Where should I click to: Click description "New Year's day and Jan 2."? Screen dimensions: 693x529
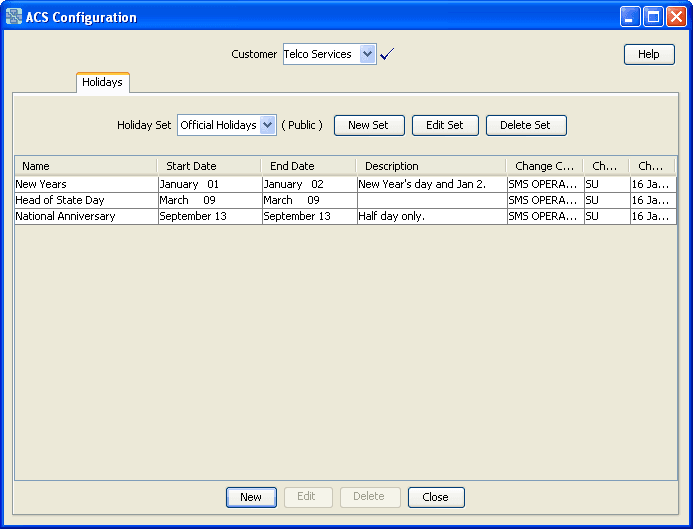pyautogui.click(x=432, y=184)
